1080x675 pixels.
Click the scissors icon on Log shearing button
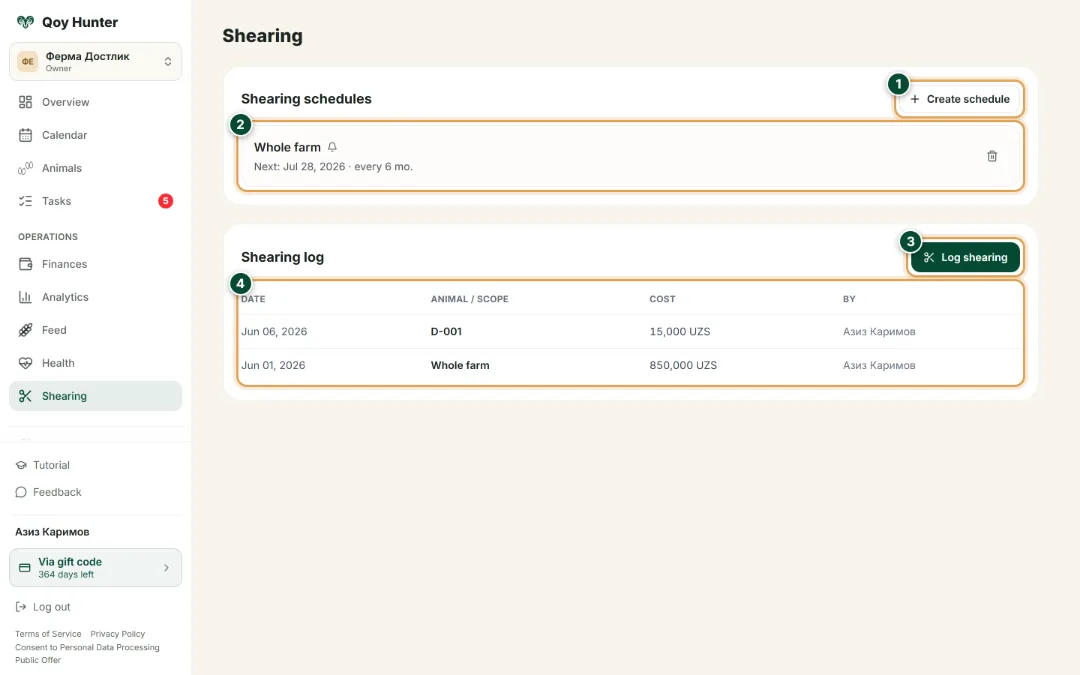[928, 257]
